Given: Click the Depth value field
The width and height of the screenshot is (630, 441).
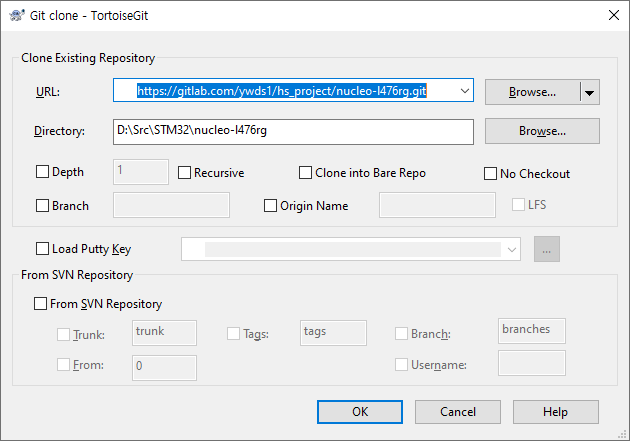Looking at the screenshot, I should [x=141, y=172].
